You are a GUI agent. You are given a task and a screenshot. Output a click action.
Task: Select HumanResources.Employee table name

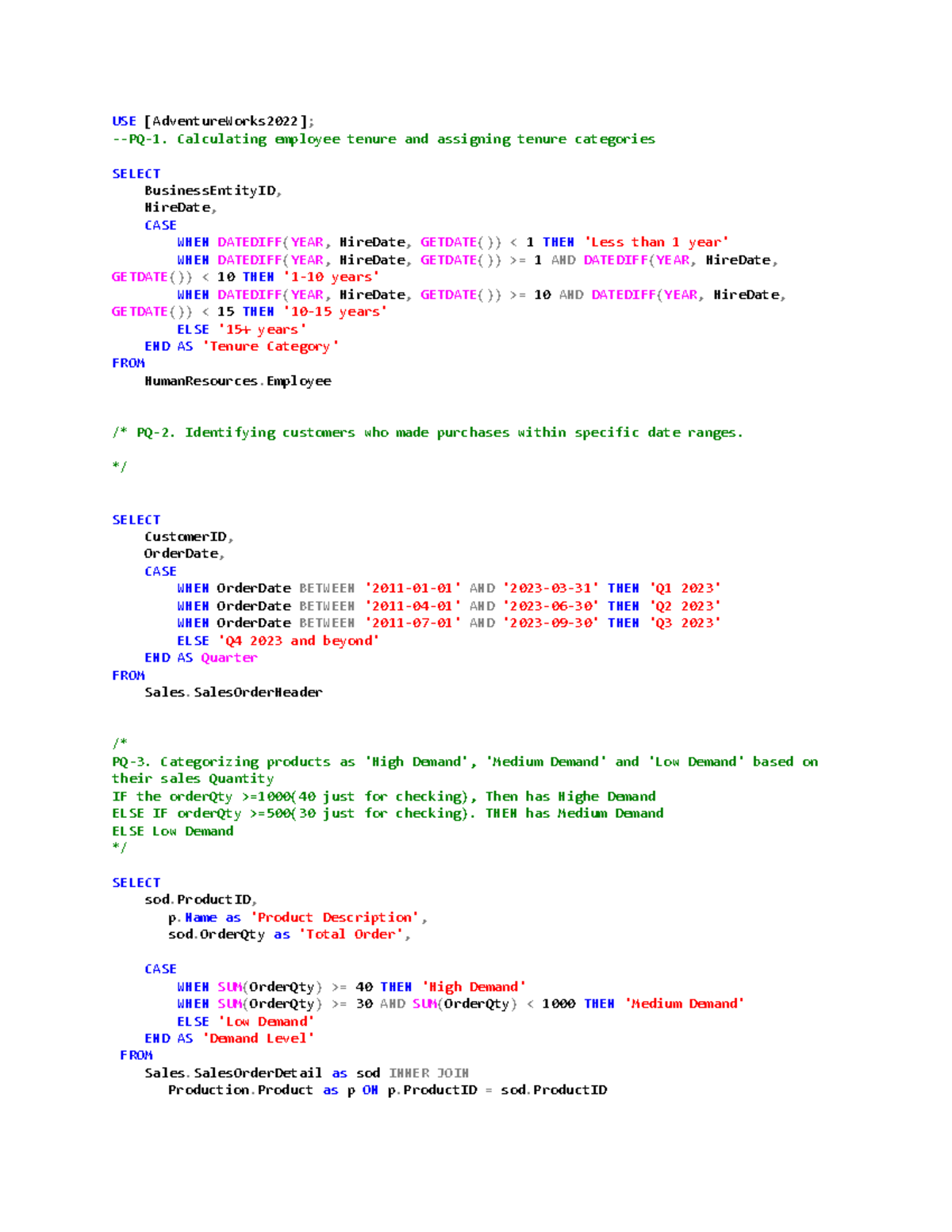click(x=238, y=381)
